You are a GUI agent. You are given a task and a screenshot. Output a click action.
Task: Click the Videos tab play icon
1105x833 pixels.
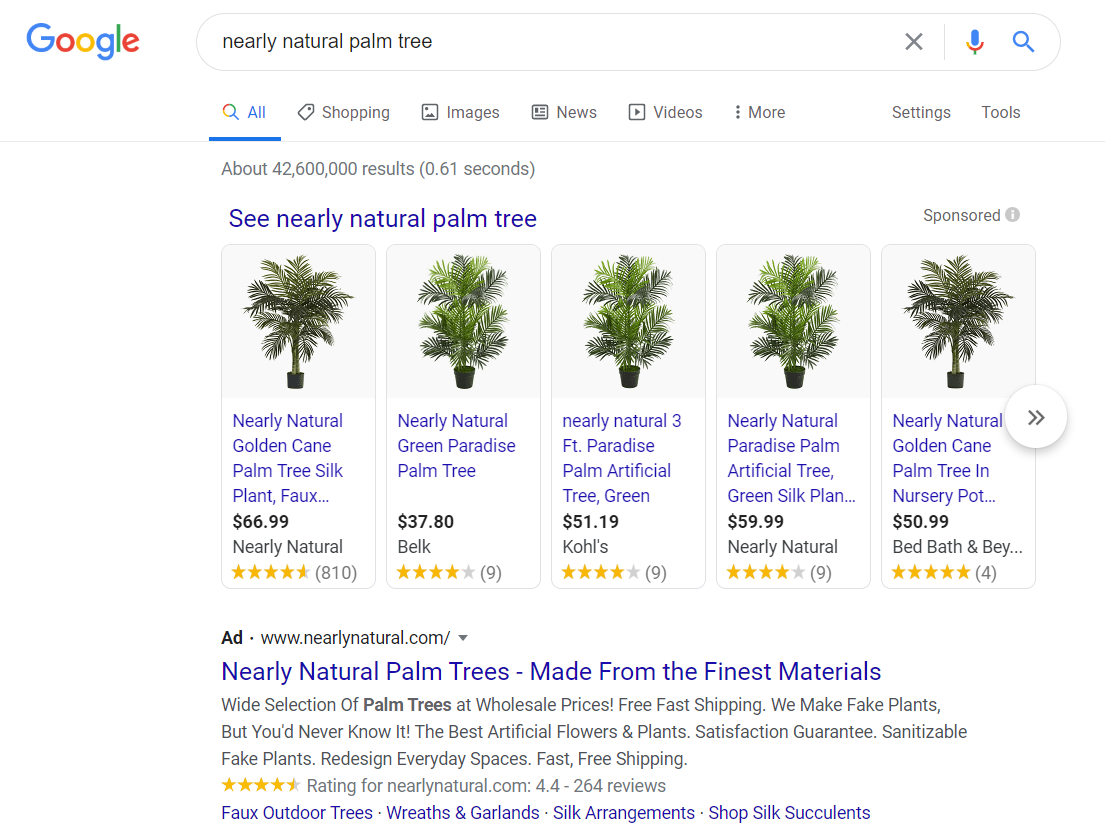[x=637, y=111]
